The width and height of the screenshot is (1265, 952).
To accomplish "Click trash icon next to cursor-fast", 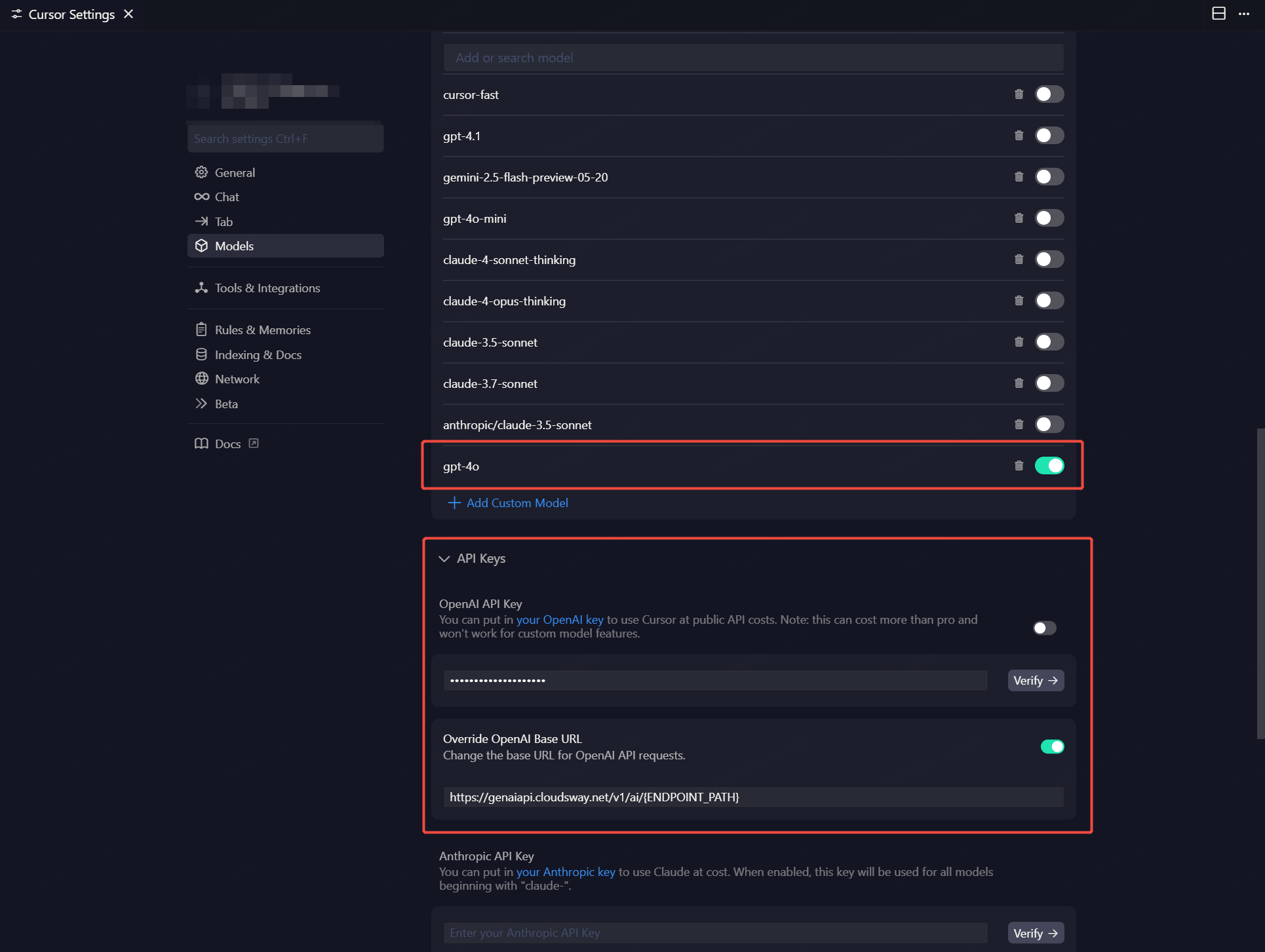I will coord(1019,94).
